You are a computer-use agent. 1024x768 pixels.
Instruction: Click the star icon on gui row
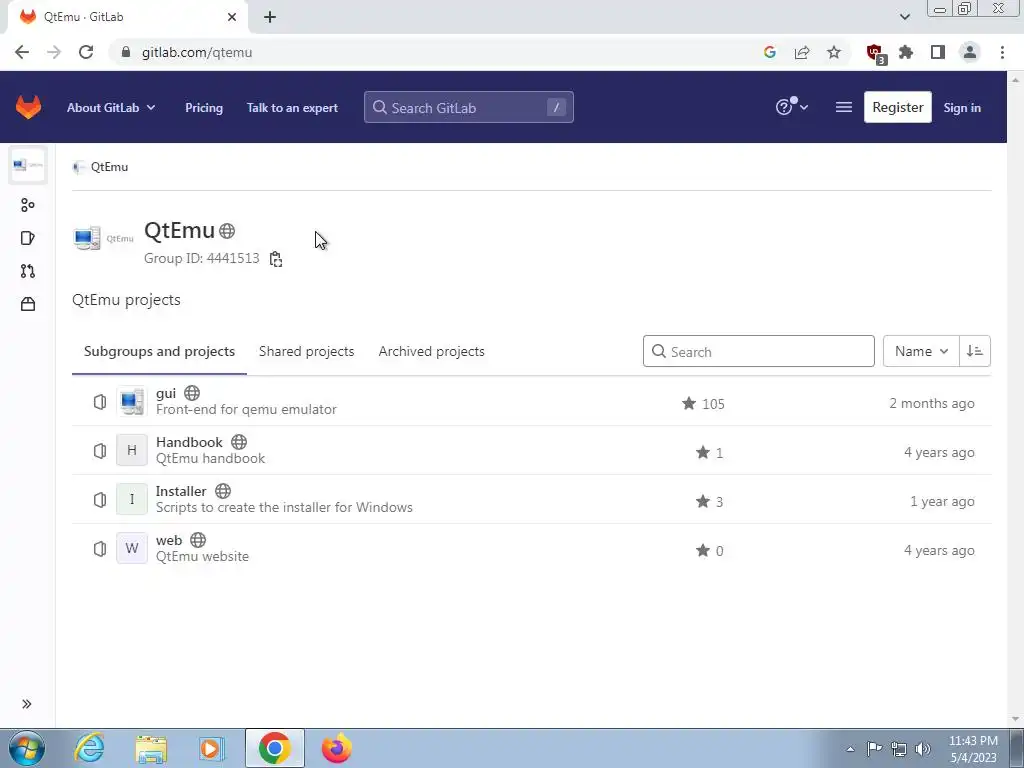pyautogui.click(x=688, y=403)
